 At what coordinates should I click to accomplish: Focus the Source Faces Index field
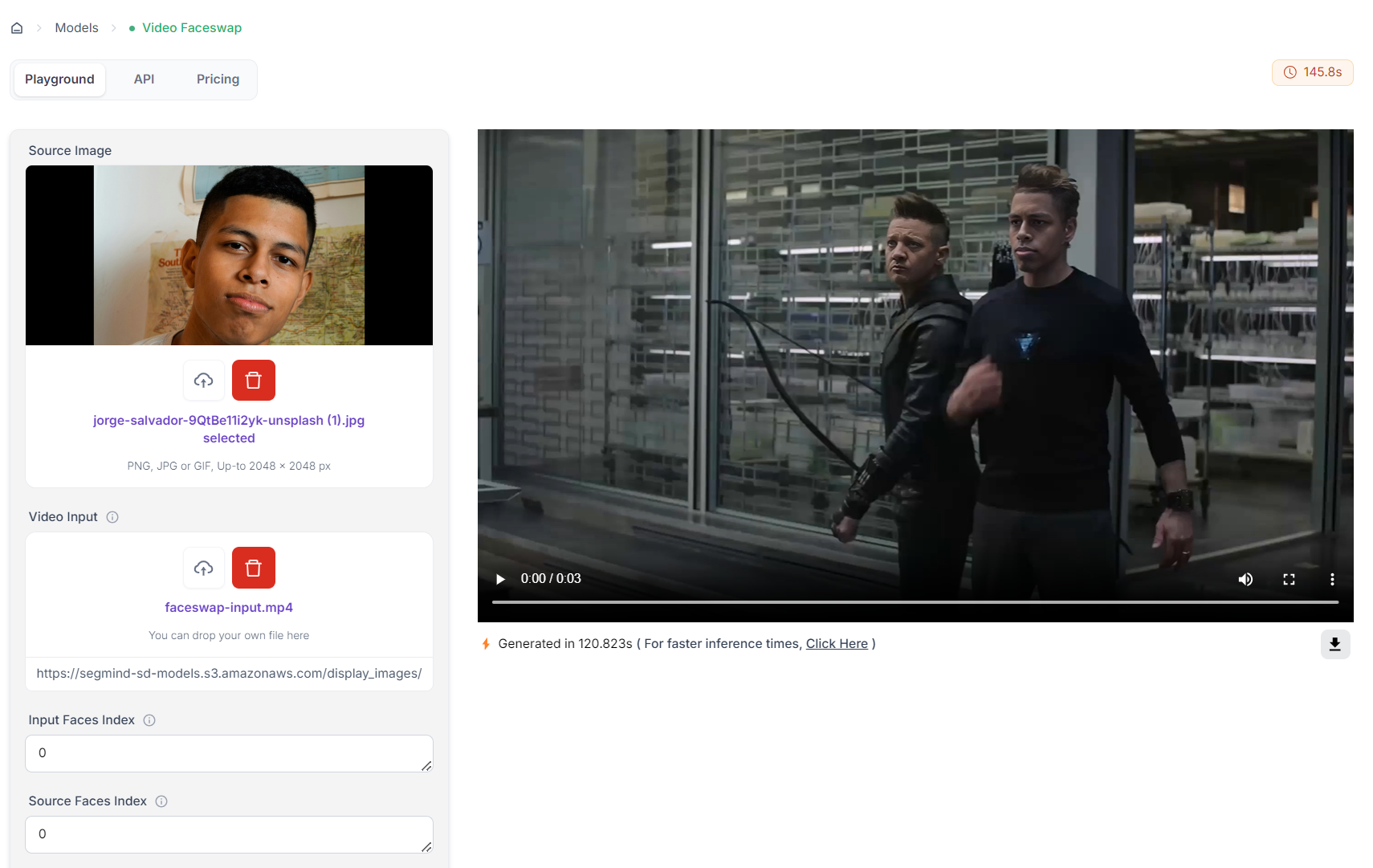(229, 834)
